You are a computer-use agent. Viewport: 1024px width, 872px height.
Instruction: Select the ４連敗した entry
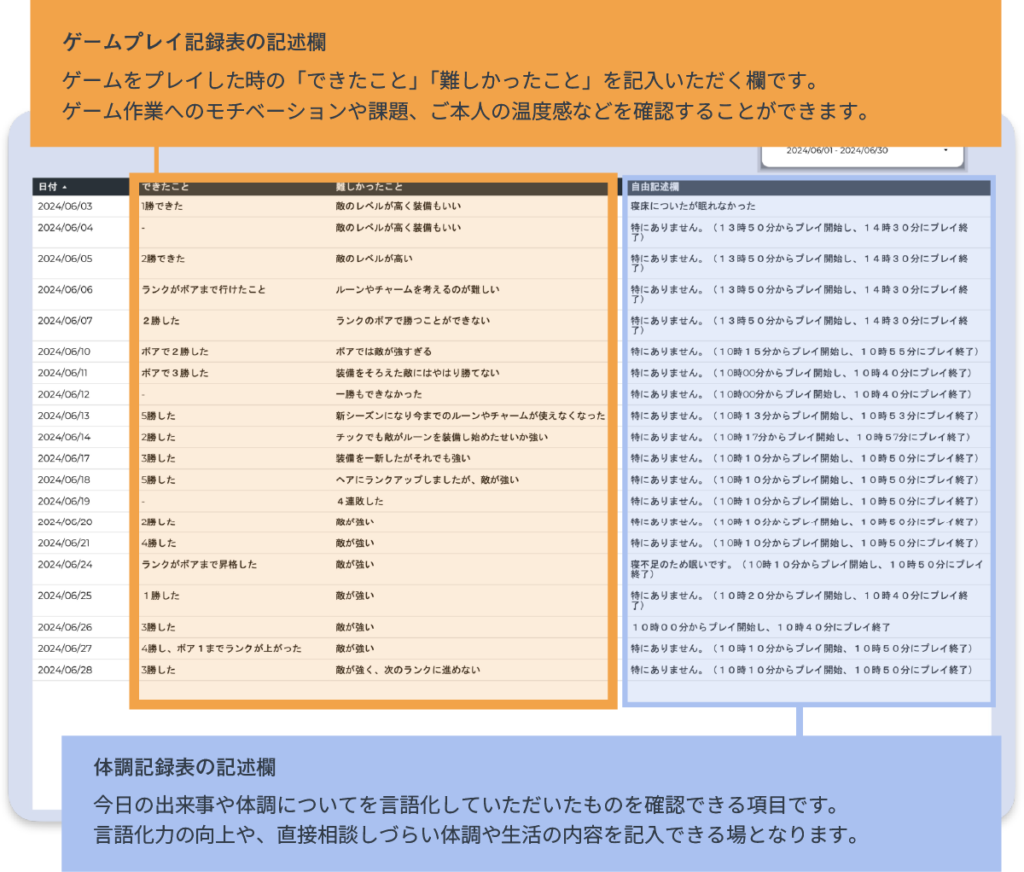click(x=359, y=501)
